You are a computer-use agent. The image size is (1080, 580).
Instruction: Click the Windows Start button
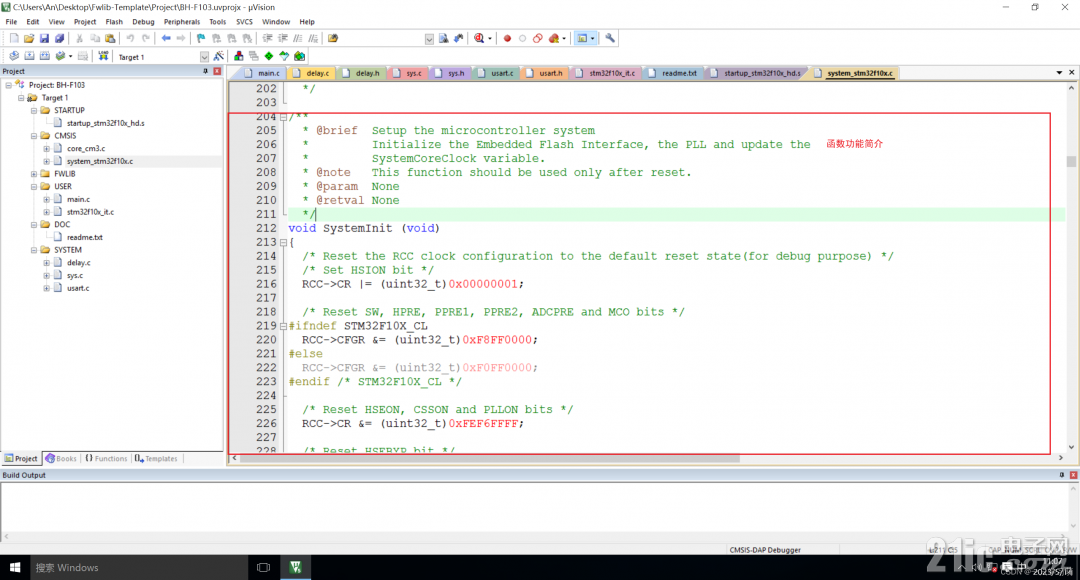[x=14, y=568]
